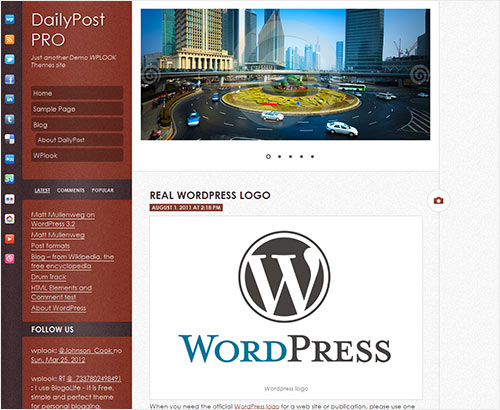Select the fourth slider pagination dot
This screenshot has width=500, height=410.
click(301, 156)
